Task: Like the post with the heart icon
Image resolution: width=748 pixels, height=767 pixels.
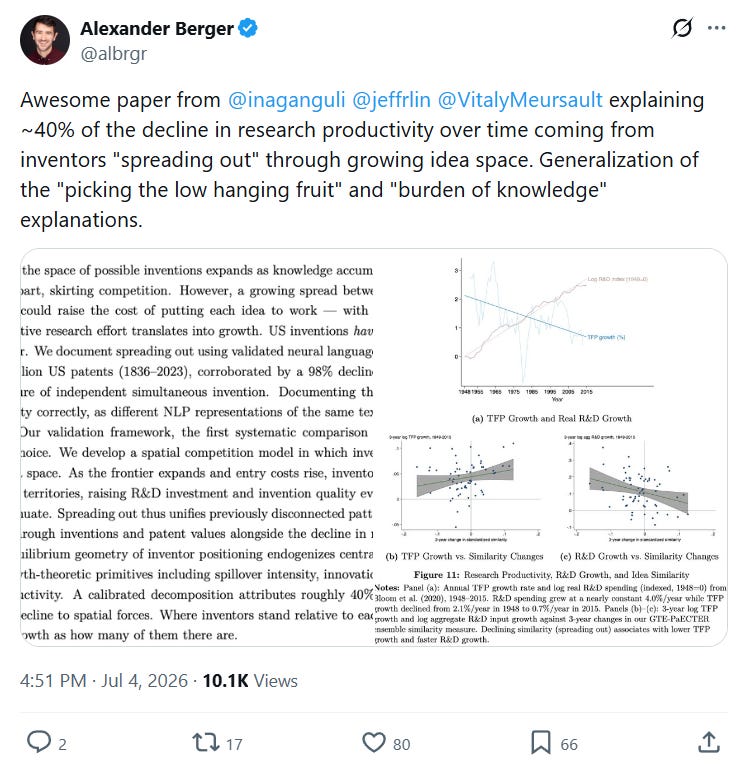Action: 374,742
